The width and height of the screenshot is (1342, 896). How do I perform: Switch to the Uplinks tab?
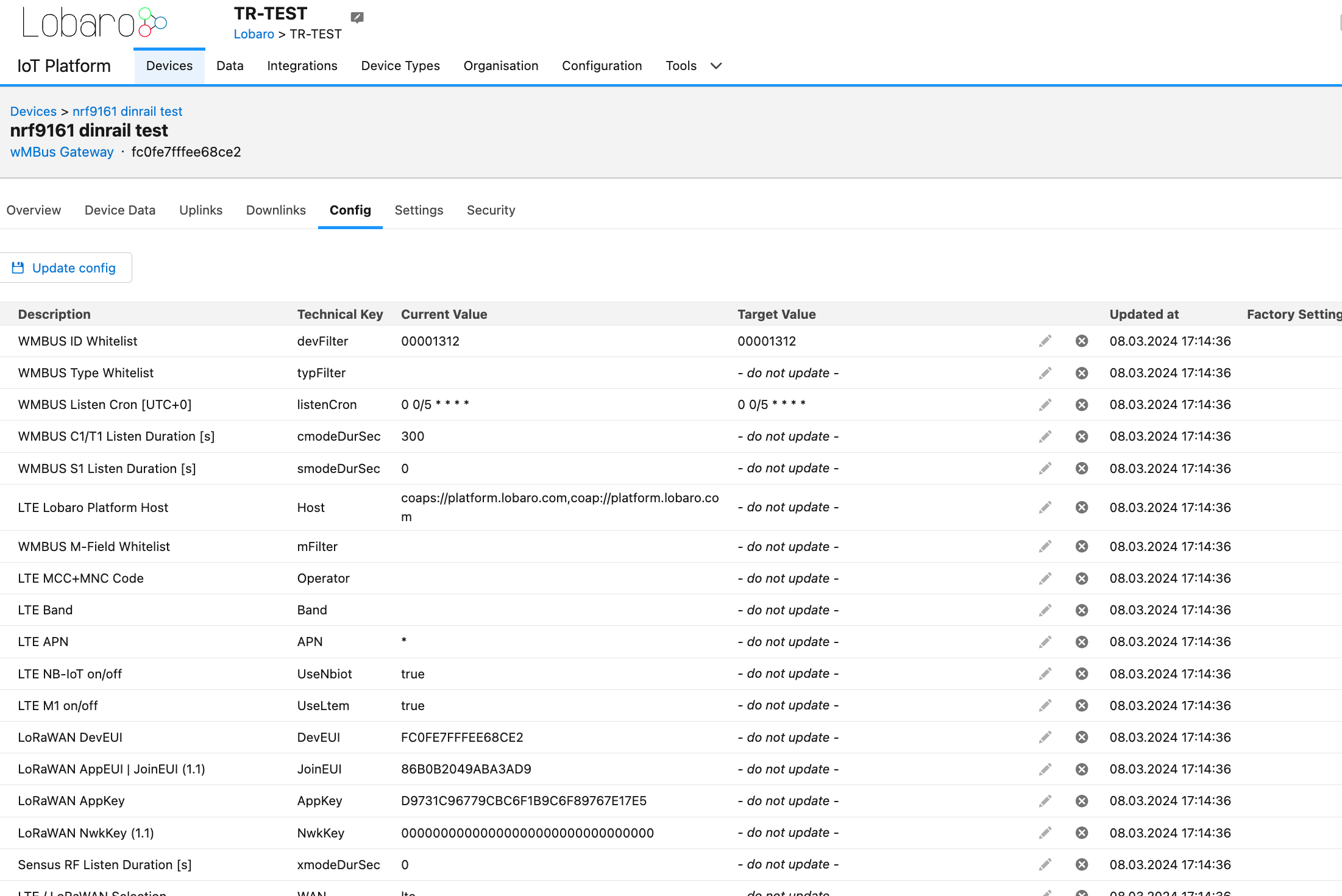pos(201,210)
